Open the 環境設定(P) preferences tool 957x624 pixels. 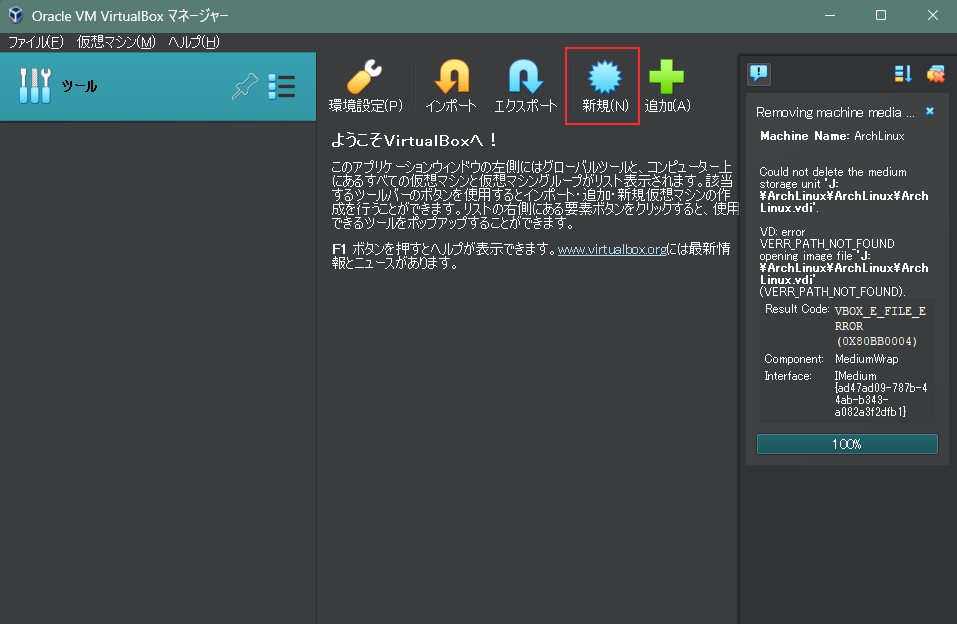click(366, 86)
